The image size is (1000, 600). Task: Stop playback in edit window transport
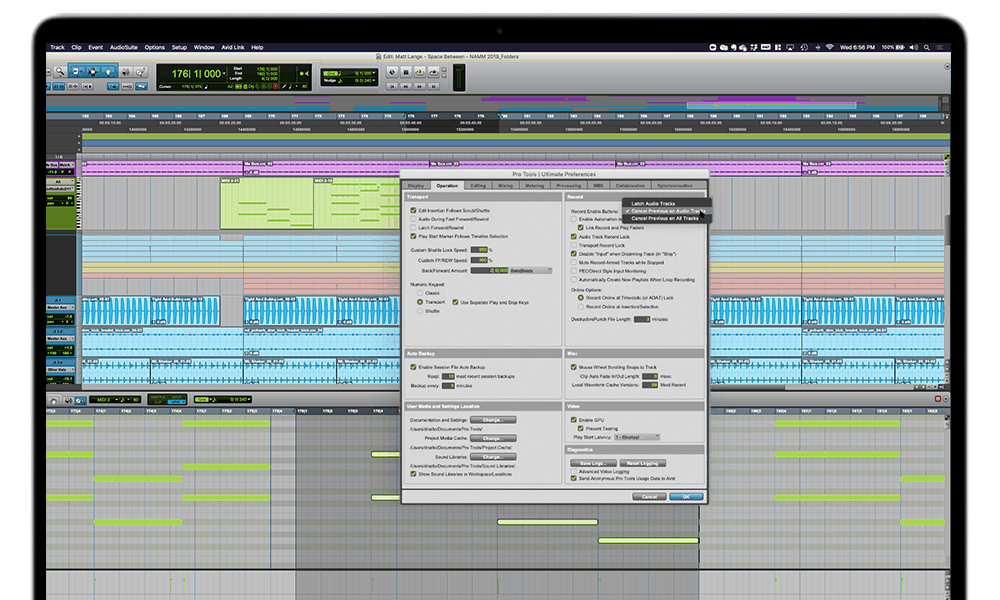(406, 72)
